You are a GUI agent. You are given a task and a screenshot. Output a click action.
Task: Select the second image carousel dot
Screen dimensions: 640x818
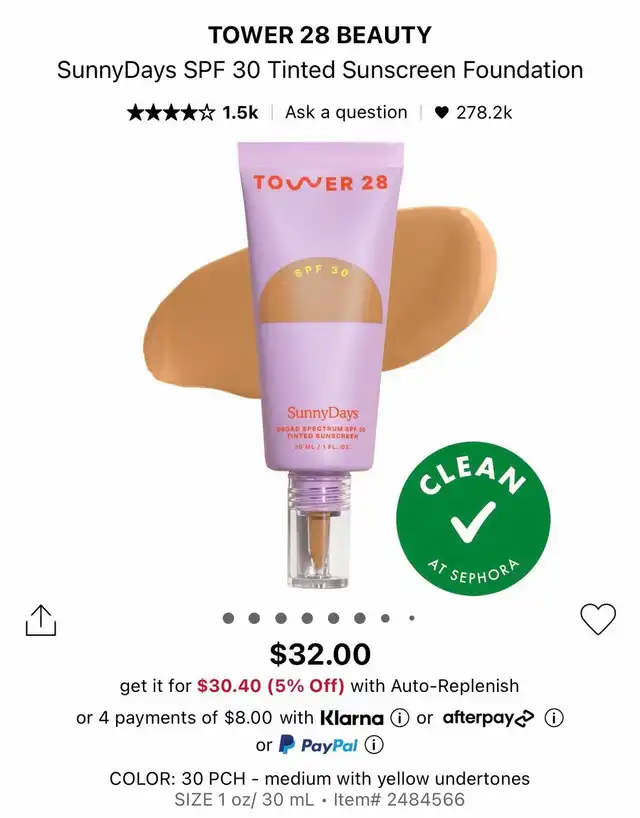pyautogui.click(x=254, y=618)
